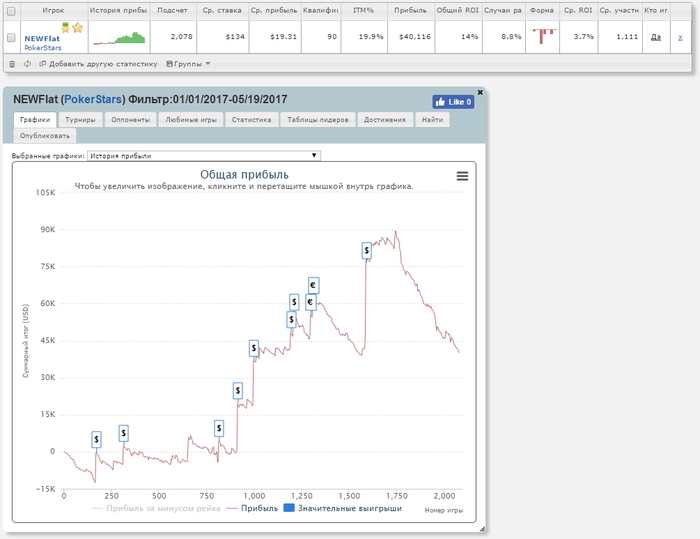The width and height of the screenshot is (700, 539).
Task: Toggle the header select-all checkbox
Action: pyautogui.click(x=12, y=11)
